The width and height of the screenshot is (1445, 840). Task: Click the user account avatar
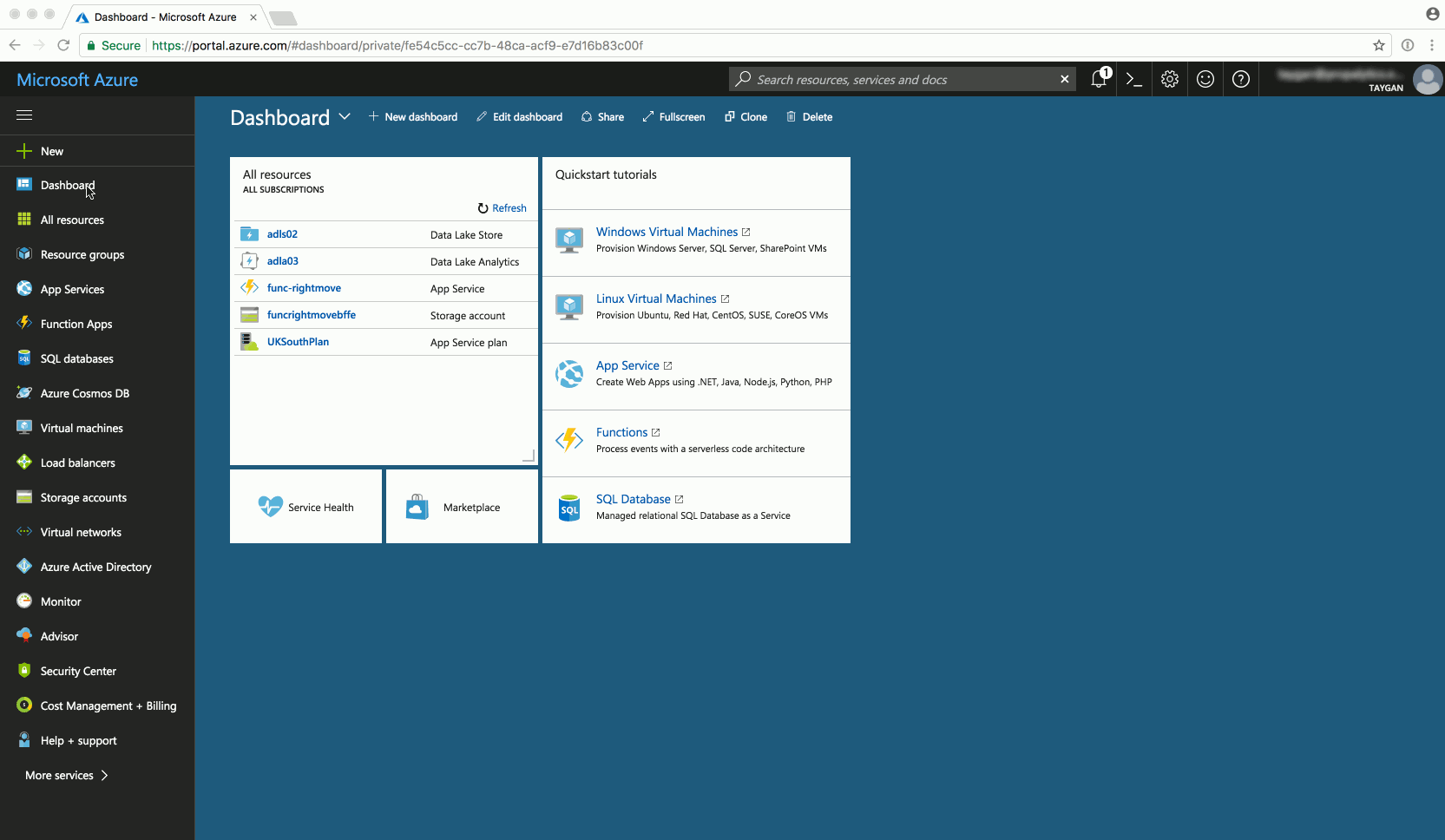tap(1428, 79)
